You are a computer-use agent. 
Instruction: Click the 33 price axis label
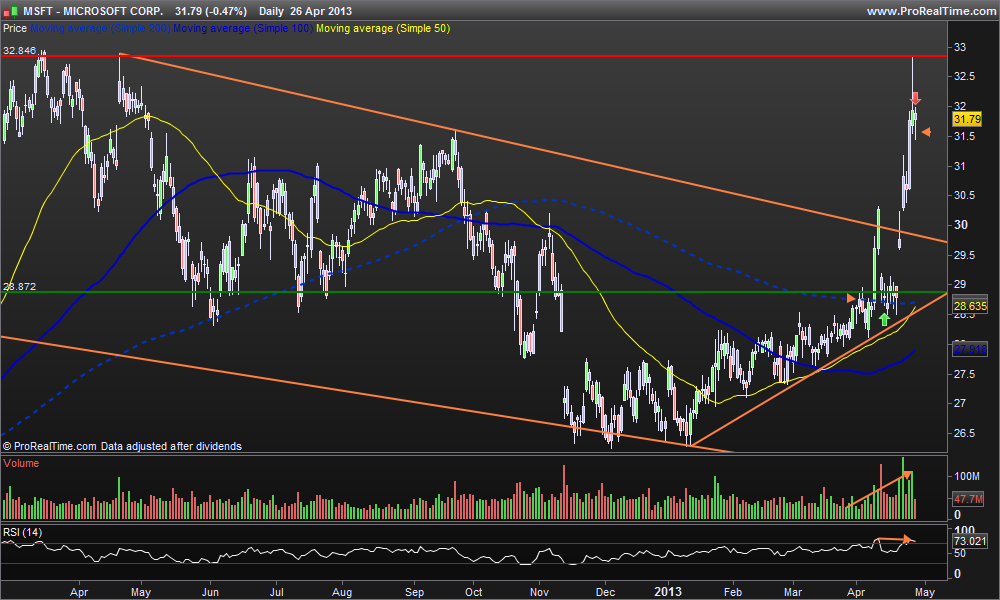click(960, 47)
